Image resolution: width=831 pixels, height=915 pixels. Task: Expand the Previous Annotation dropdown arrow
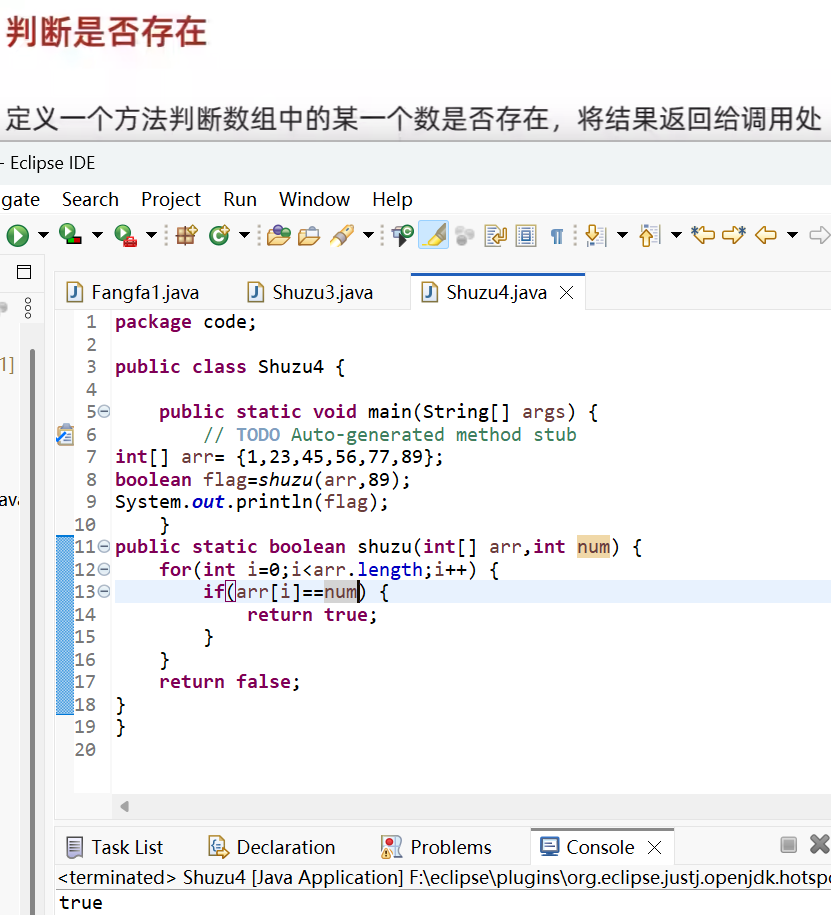676,236
